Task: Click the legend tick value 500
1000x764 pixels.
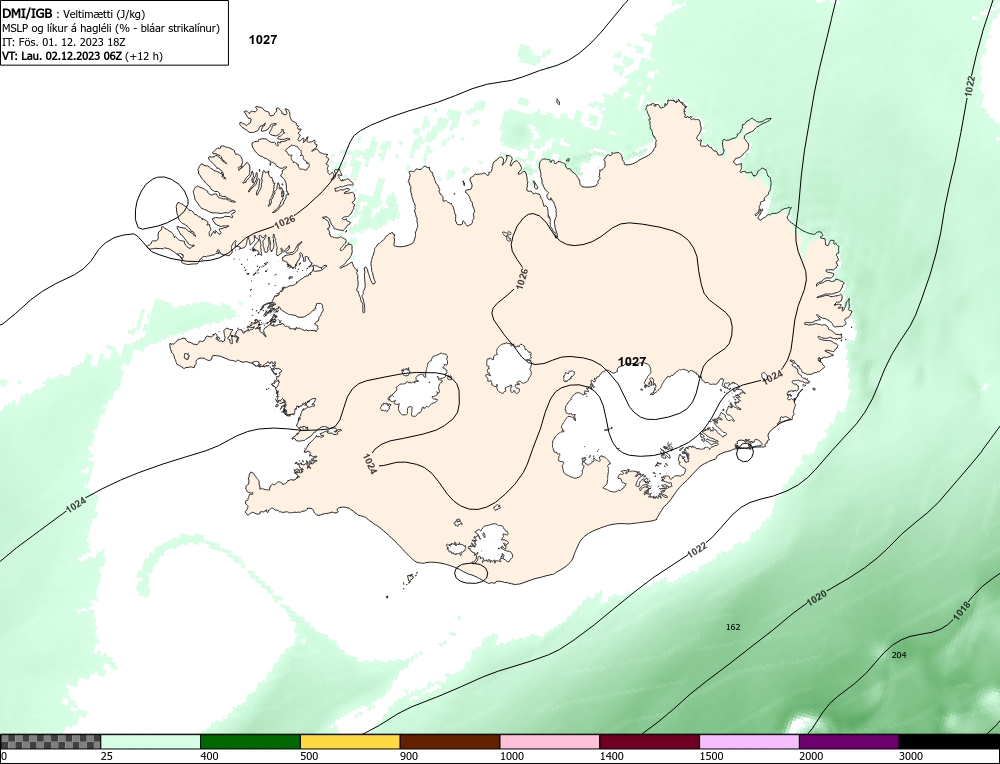Action: (309, 756)
